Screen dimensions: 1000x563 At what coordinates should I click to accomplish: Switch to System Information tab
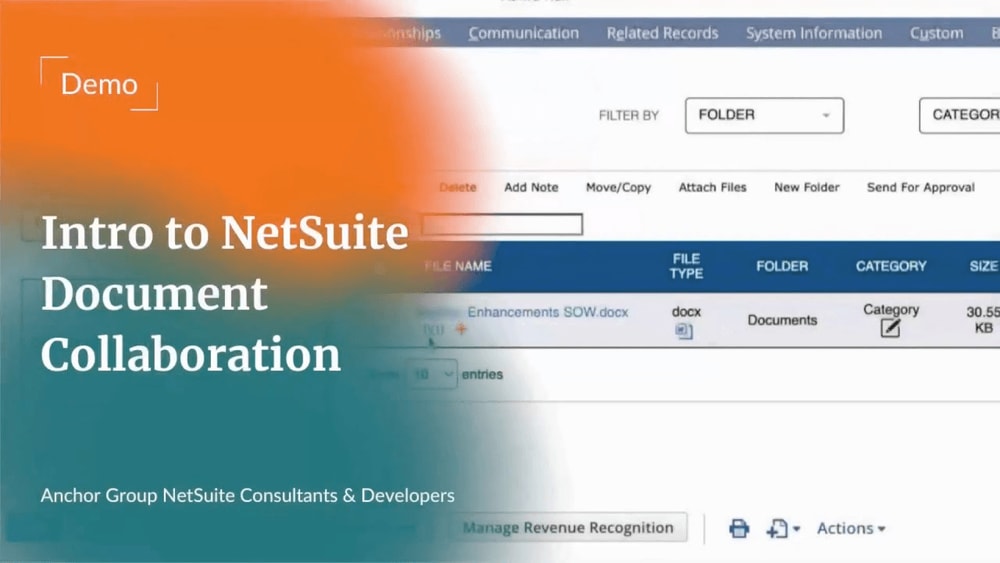pyautogui.click(x=814, y=33)
